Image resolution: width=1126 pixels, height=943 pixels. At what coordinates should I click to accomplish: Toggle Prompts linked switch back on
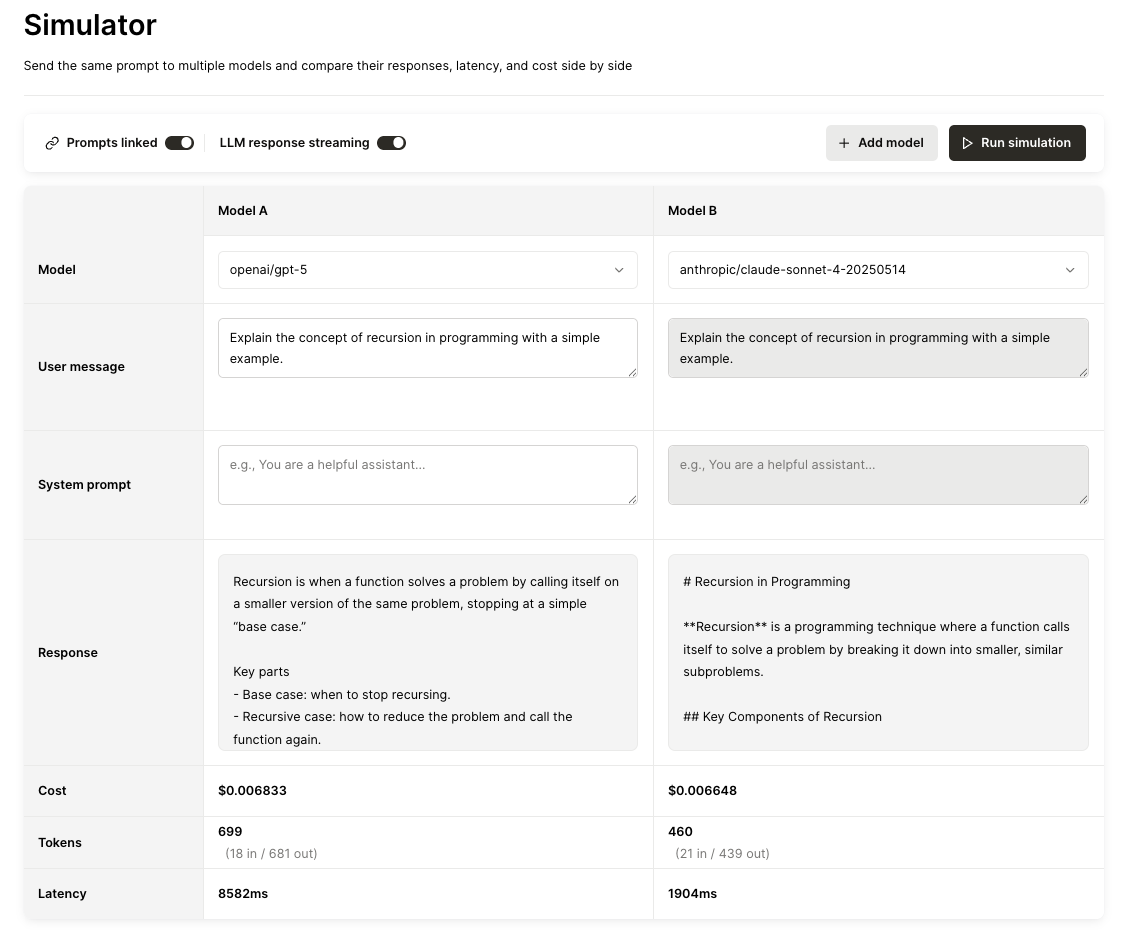pyautogui.click(x=180, y=142)
